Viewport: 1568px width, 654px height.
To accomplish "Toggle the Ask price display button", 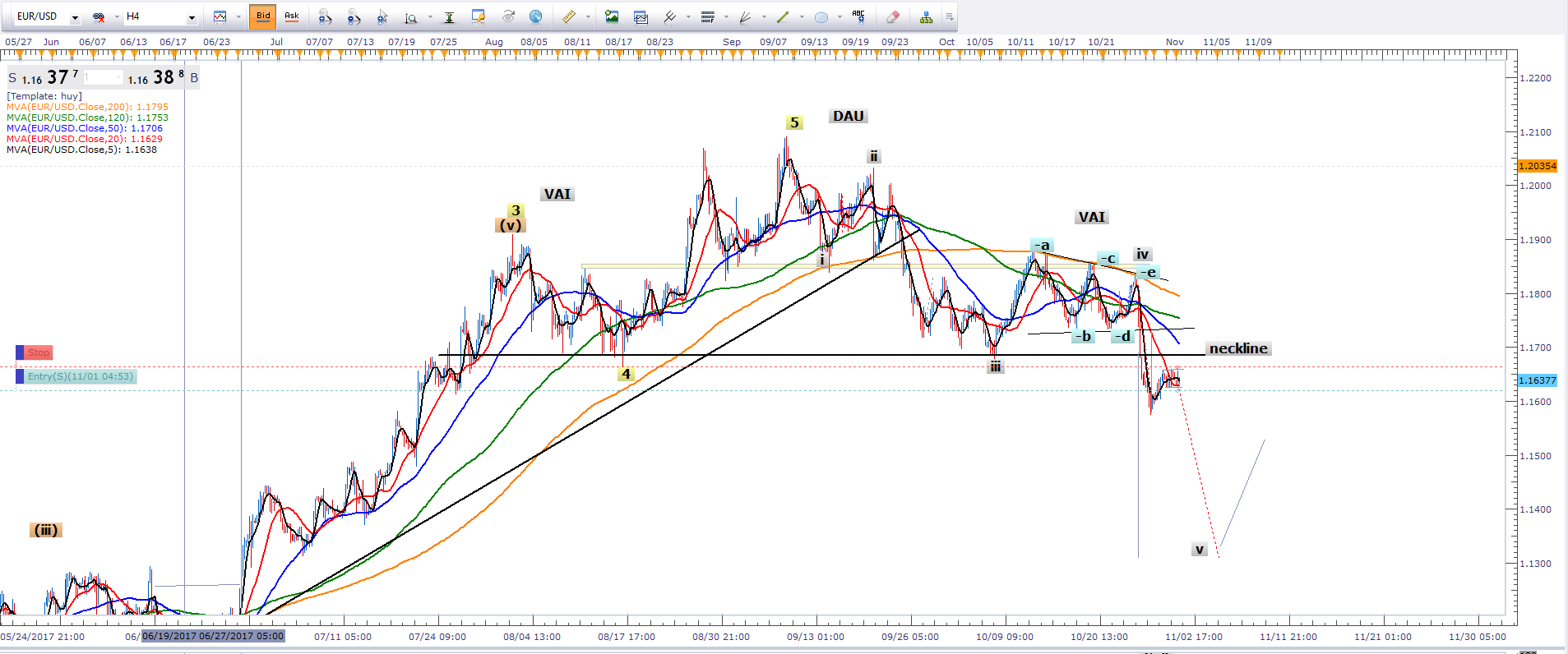I will coord(292,16).
